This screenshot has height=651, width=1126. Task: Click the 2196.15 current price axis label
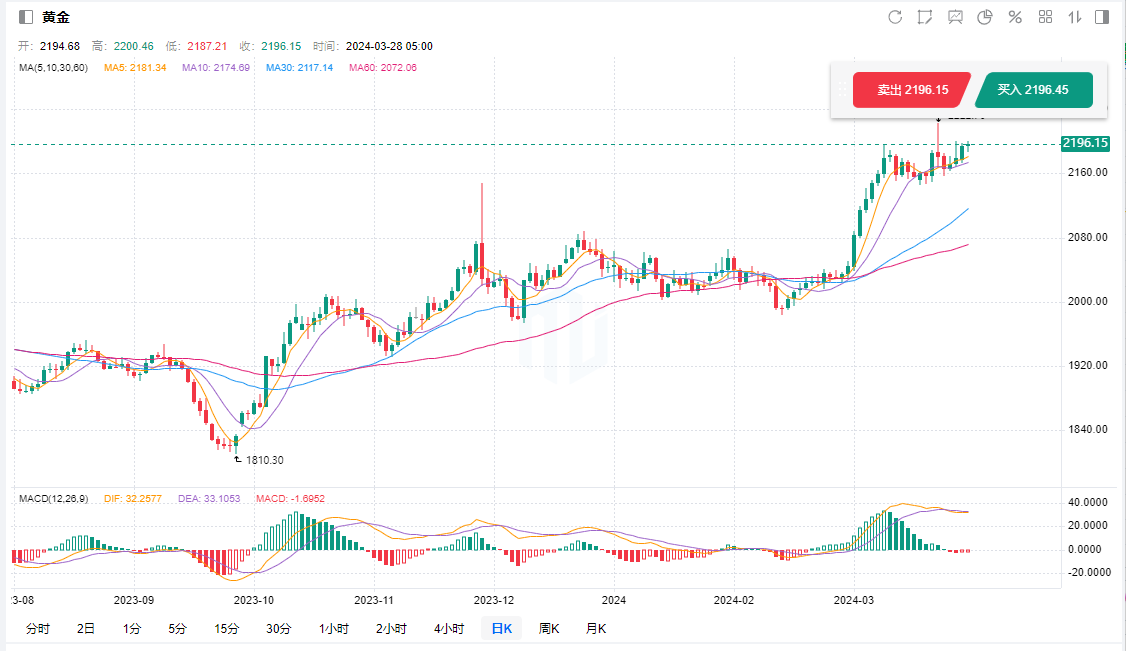click(x=1086, y=144)
